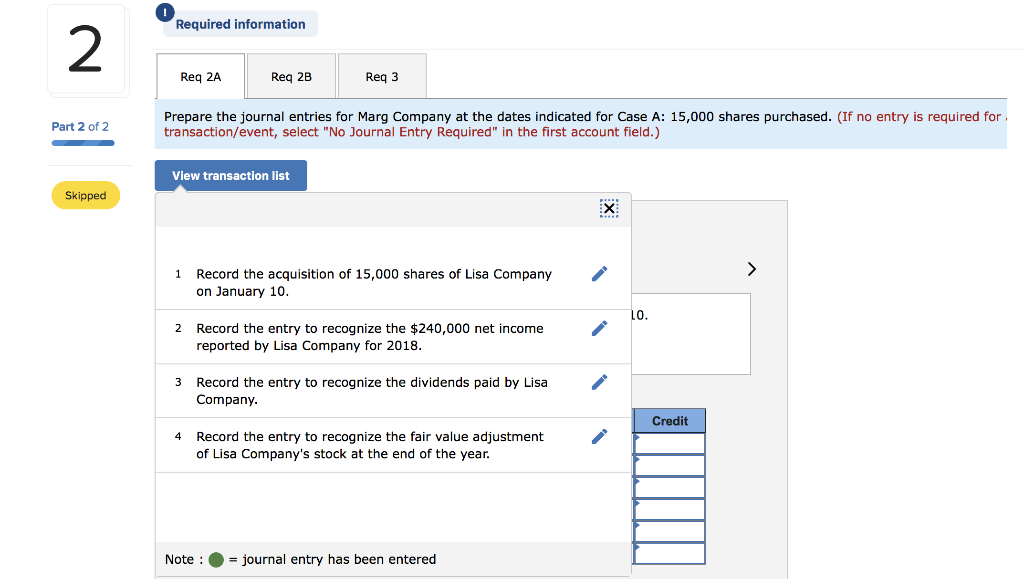Viewport: 1024px width, 579px height.
Task: Click the yellow Skipped badge
Action: [85, 195]
